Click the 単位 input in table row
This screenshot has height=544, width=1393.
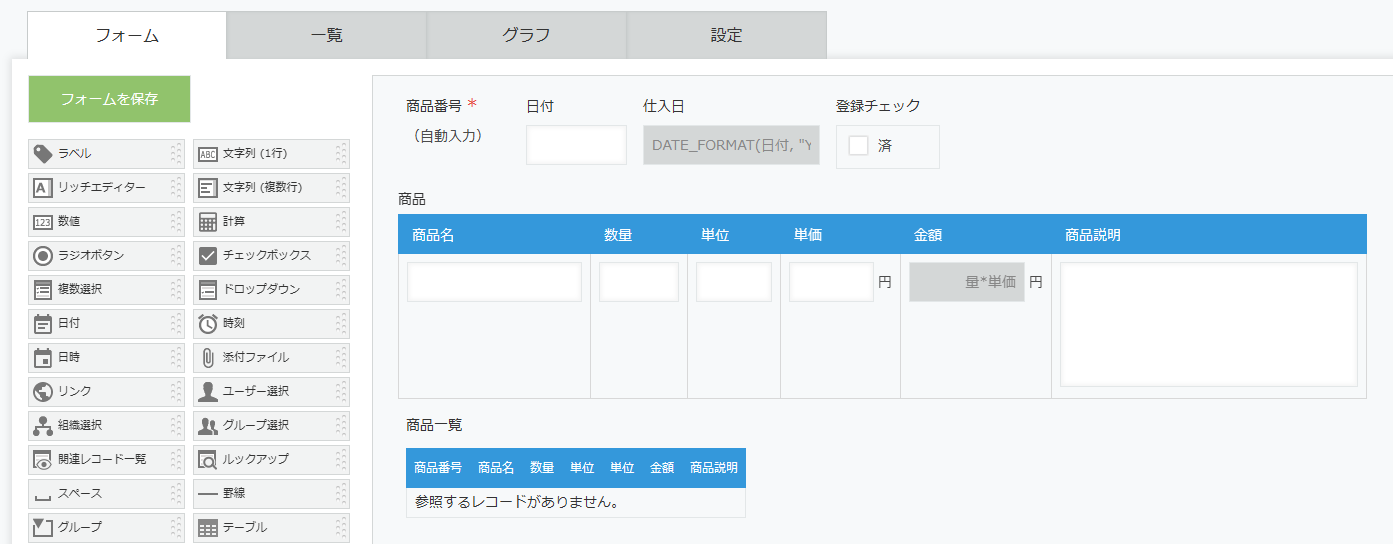(734, 282)
